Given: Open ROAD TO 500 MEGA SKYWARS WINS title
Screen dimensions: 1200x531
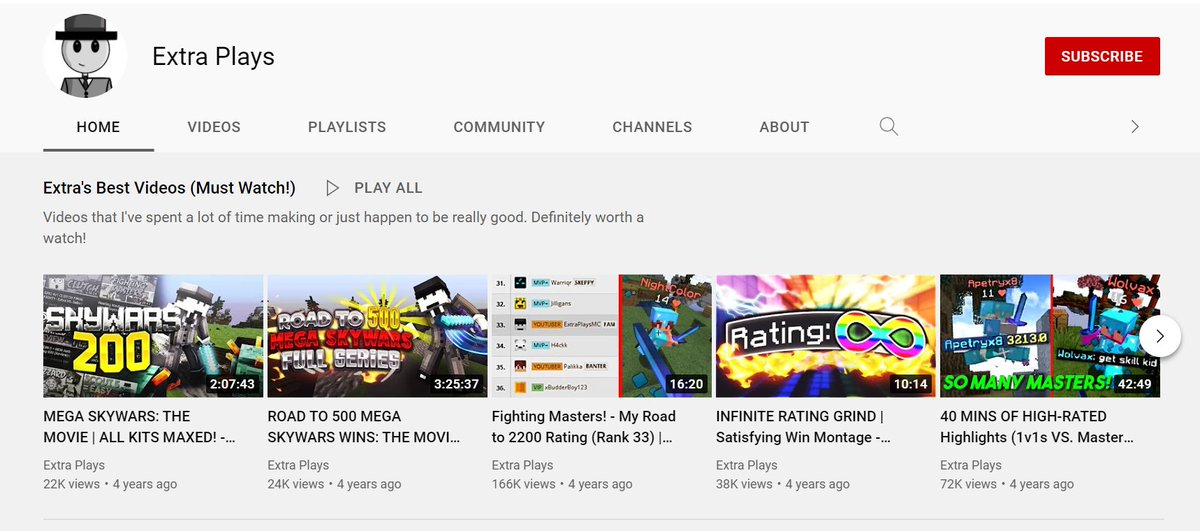Looking at the screenshot, I should pos(365,427).
